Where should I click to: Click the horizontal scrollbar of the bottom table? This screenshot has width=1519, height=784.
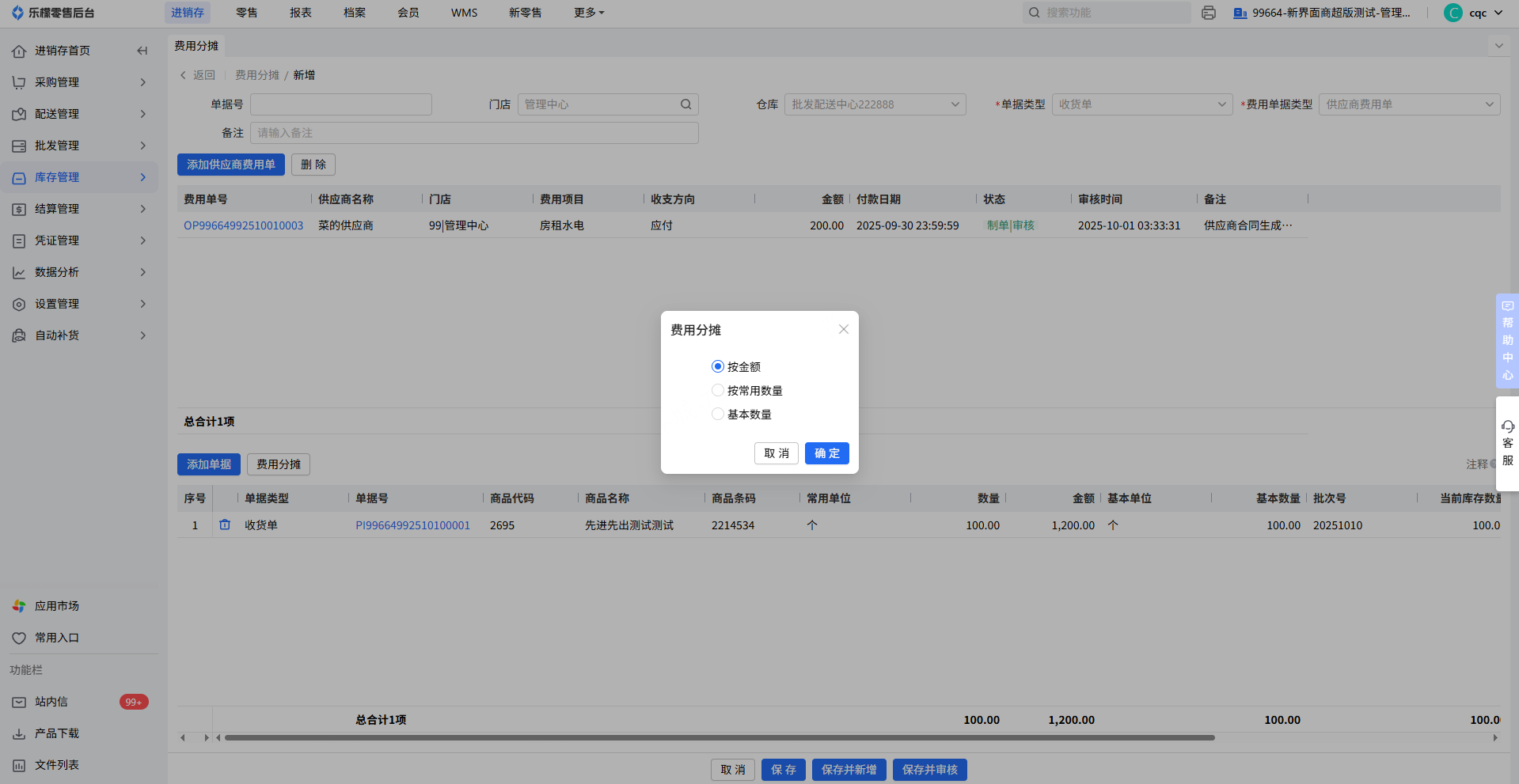(720, 737)
